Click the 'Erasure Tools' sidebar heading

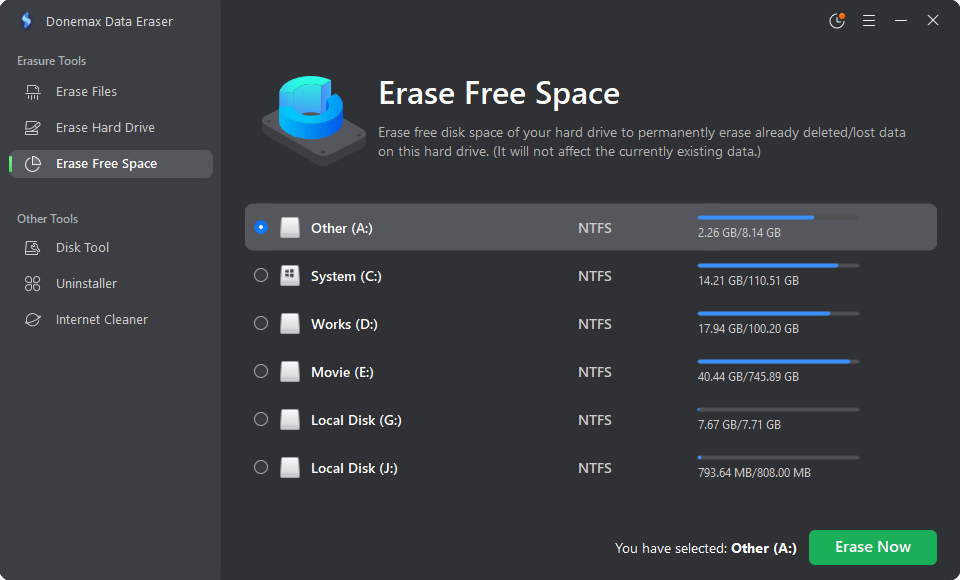51,61
